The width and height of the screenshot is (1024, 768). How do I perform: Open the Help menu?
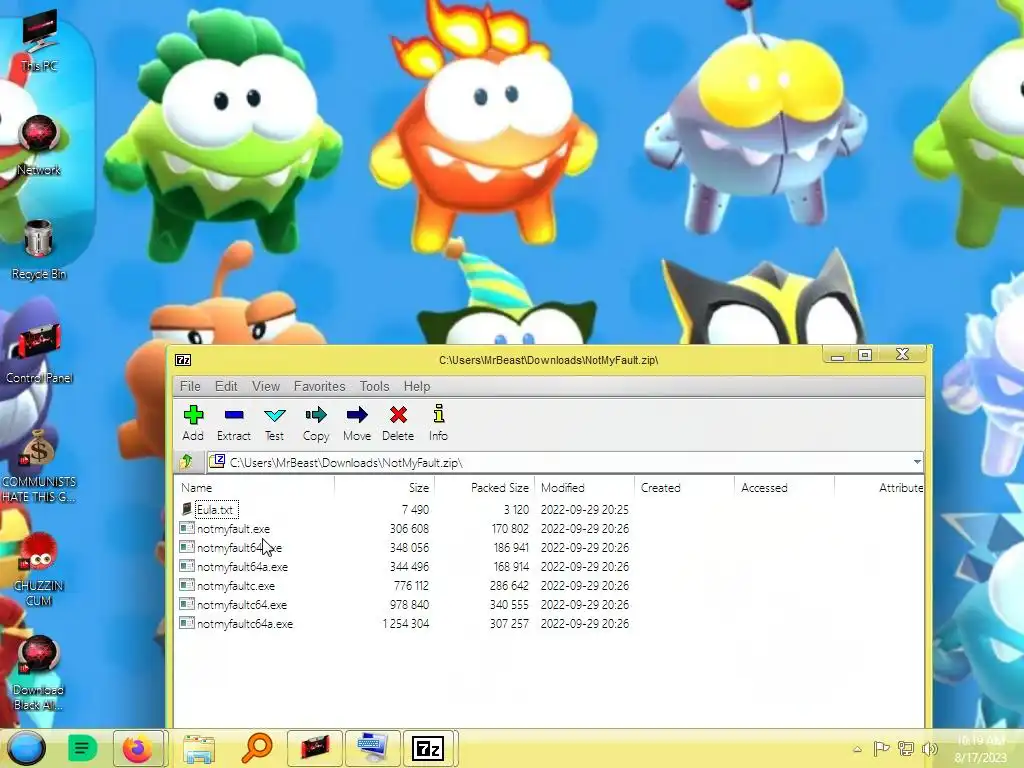pos(417,386)
